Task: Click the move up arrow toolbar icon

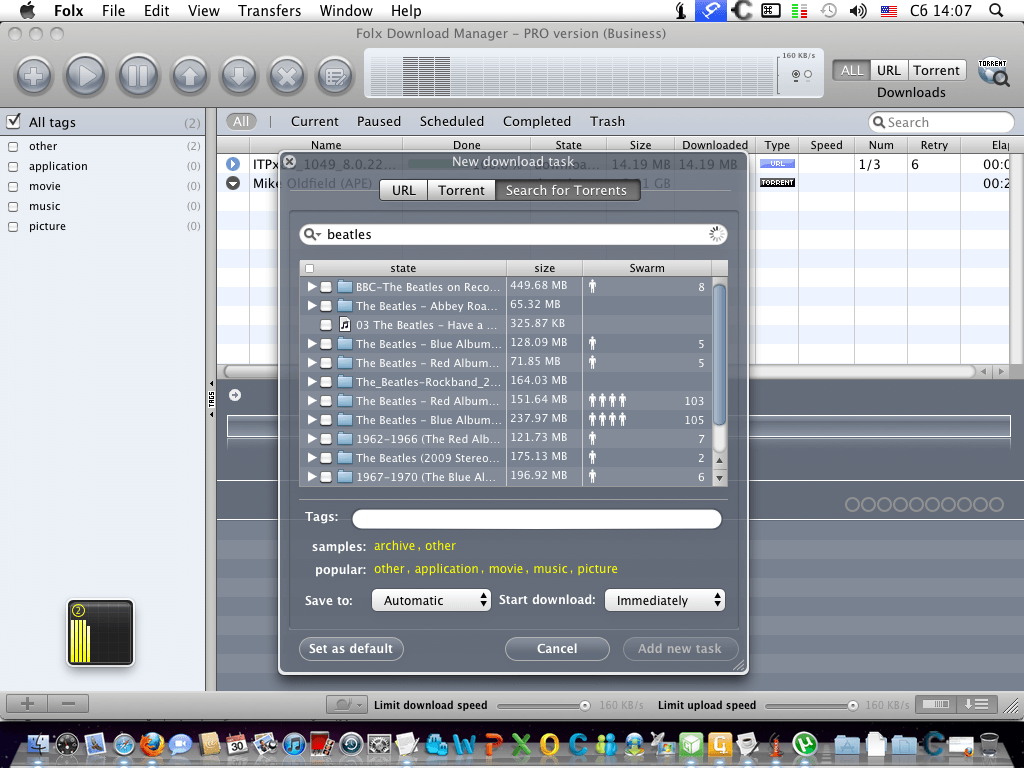Action: [189, 76]
